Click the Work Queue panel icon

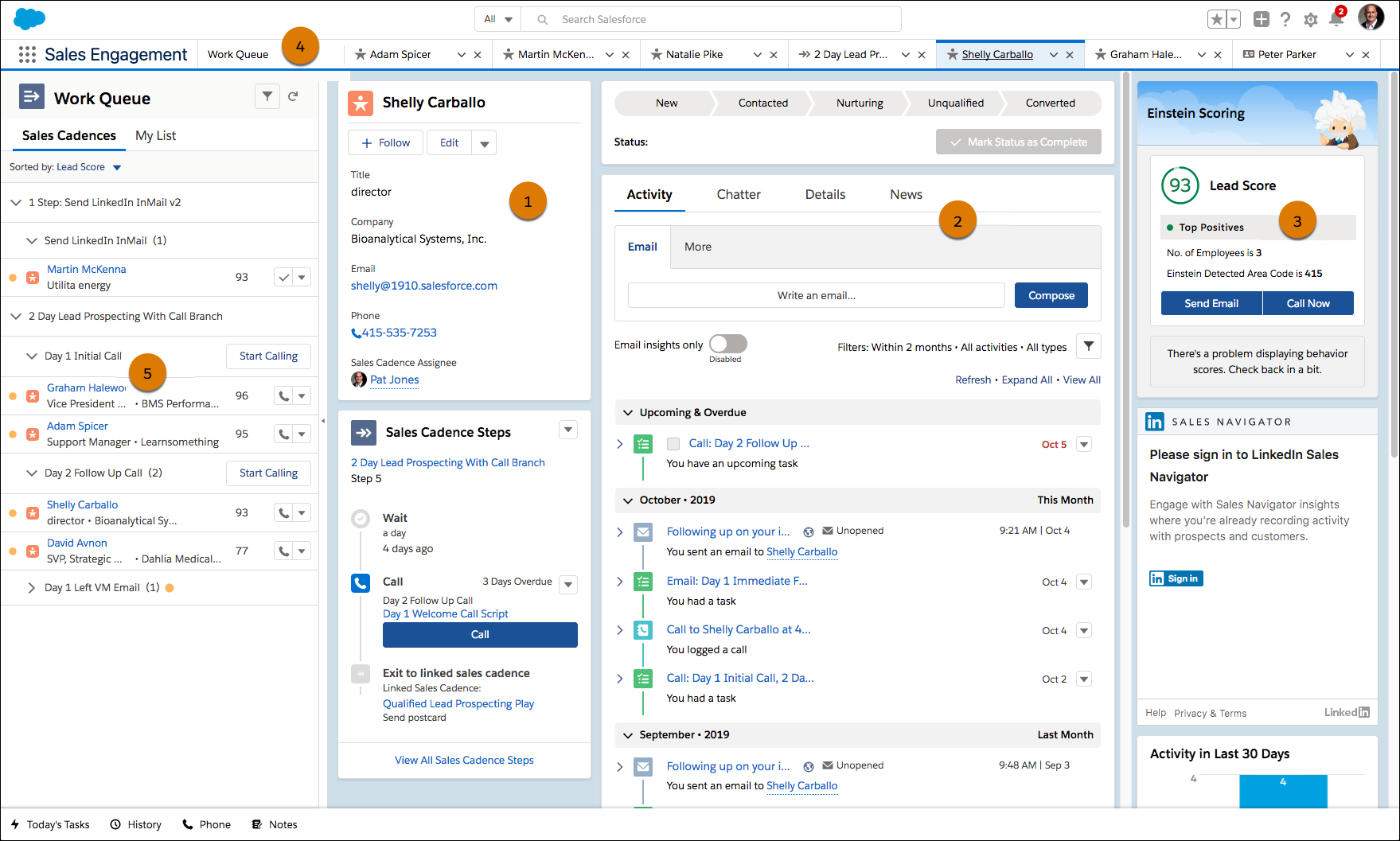point(32,97)
